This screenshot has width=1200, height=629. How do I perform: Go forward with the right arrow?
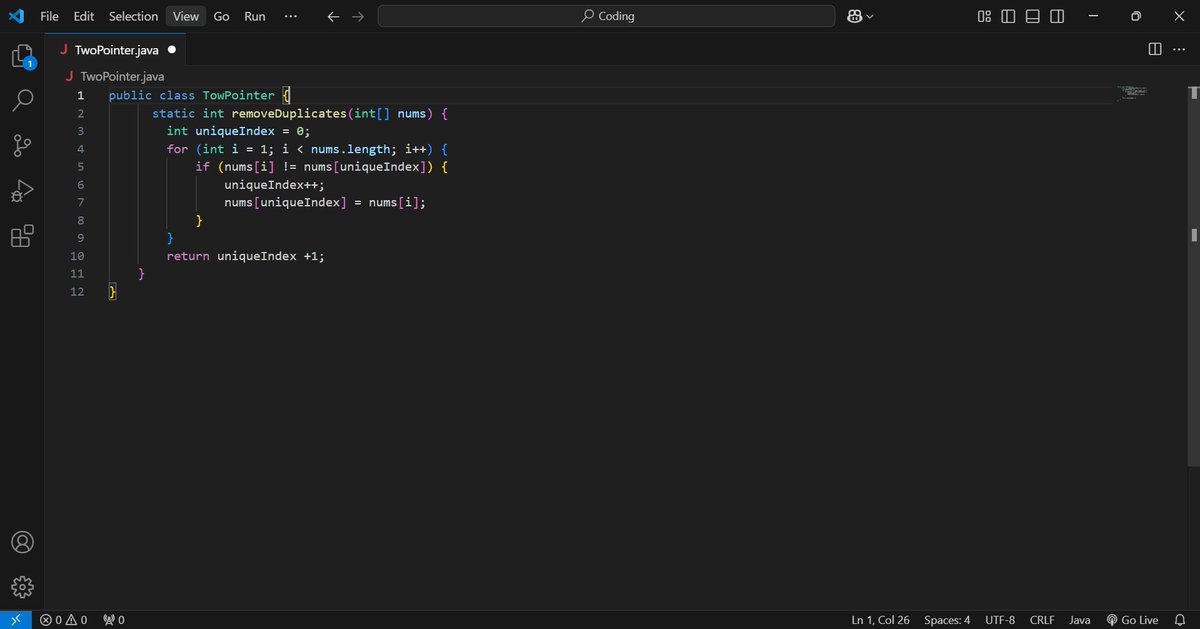(358, 16)
